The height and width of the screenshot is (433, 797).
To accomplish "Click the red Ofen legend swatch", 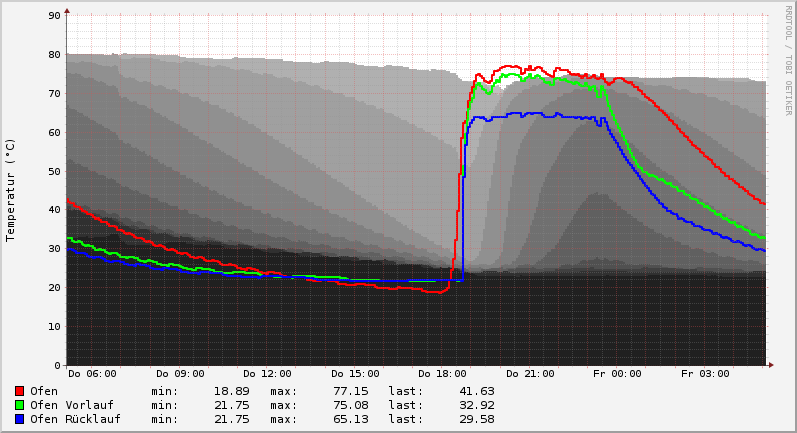I will (x=19, y=391).
